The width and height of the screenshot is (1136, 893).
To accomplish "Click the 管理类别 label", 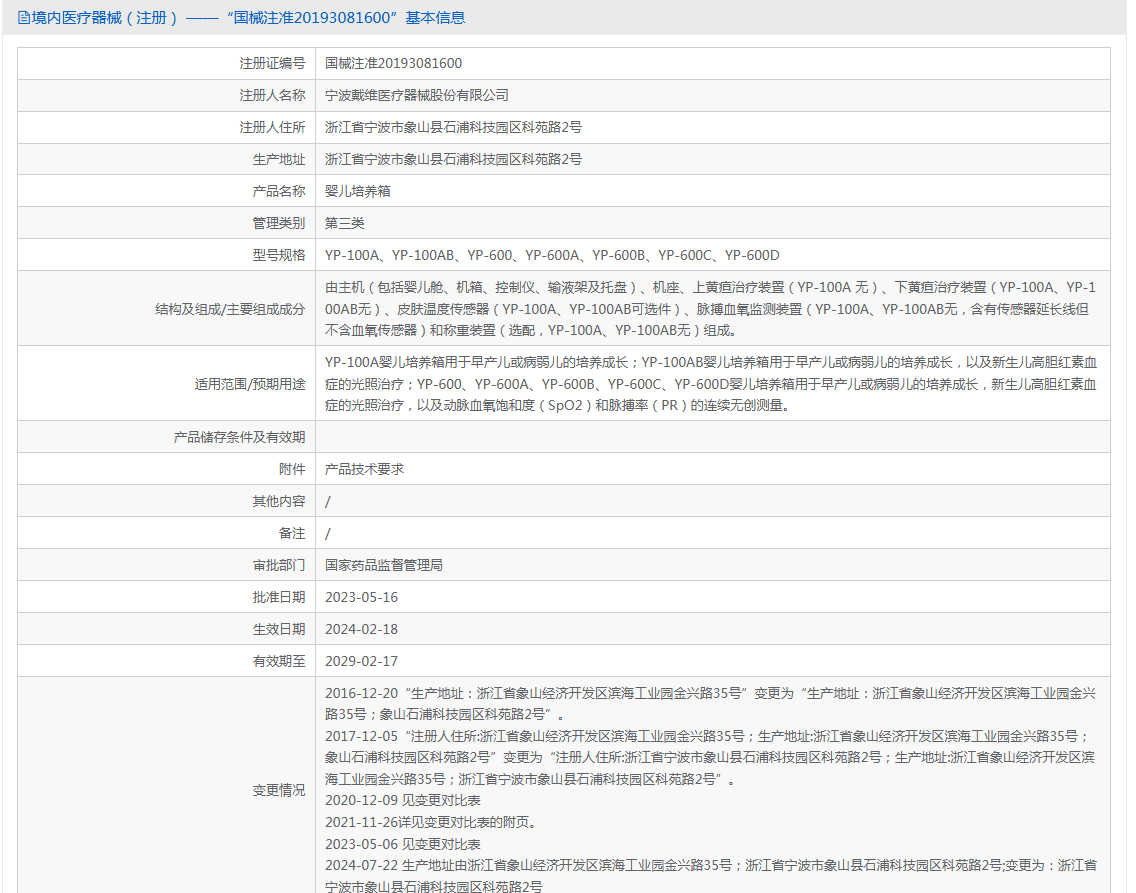I will 279,223.
